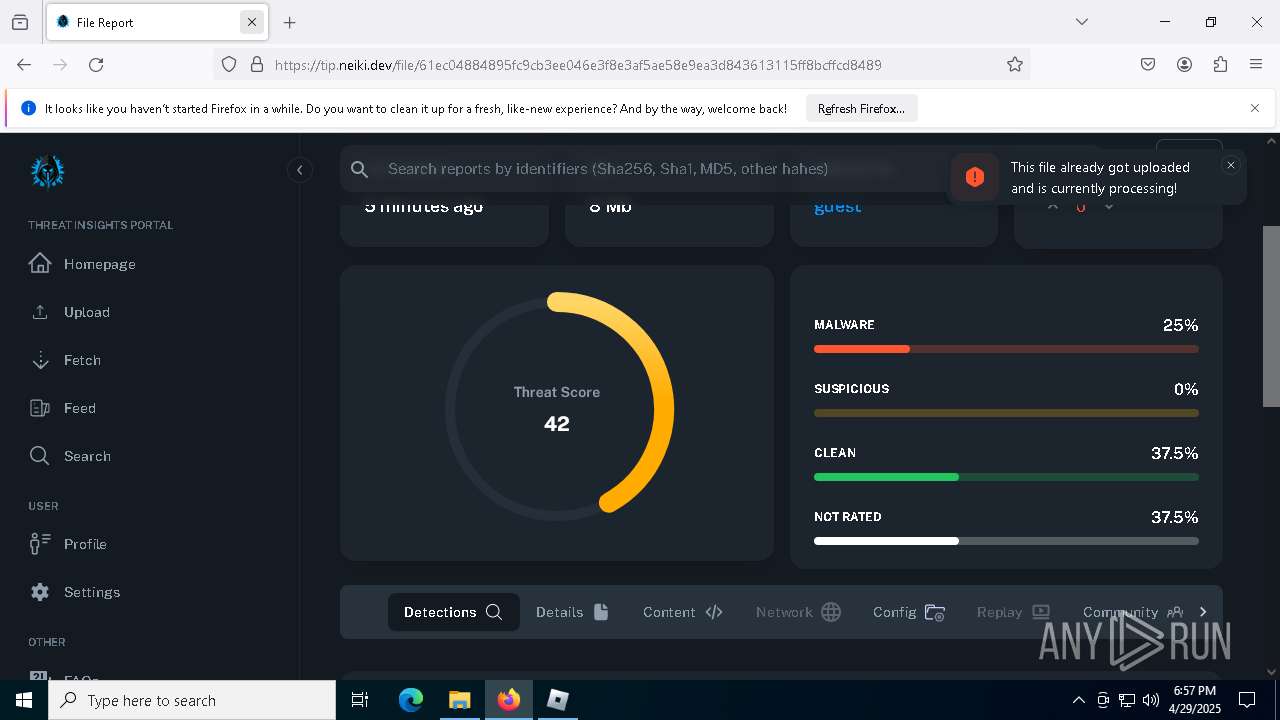Bookmark this page with the star icon

(1015, 64)
